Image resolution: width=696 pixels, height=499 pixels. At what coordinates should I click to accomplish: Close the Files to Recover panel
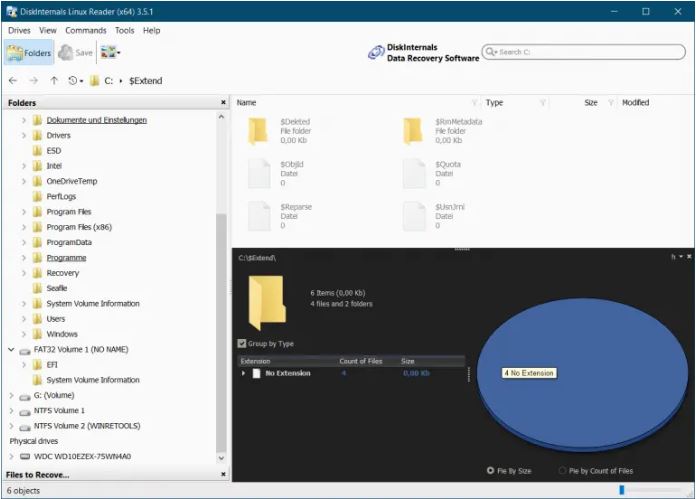(x=223, y=475)
